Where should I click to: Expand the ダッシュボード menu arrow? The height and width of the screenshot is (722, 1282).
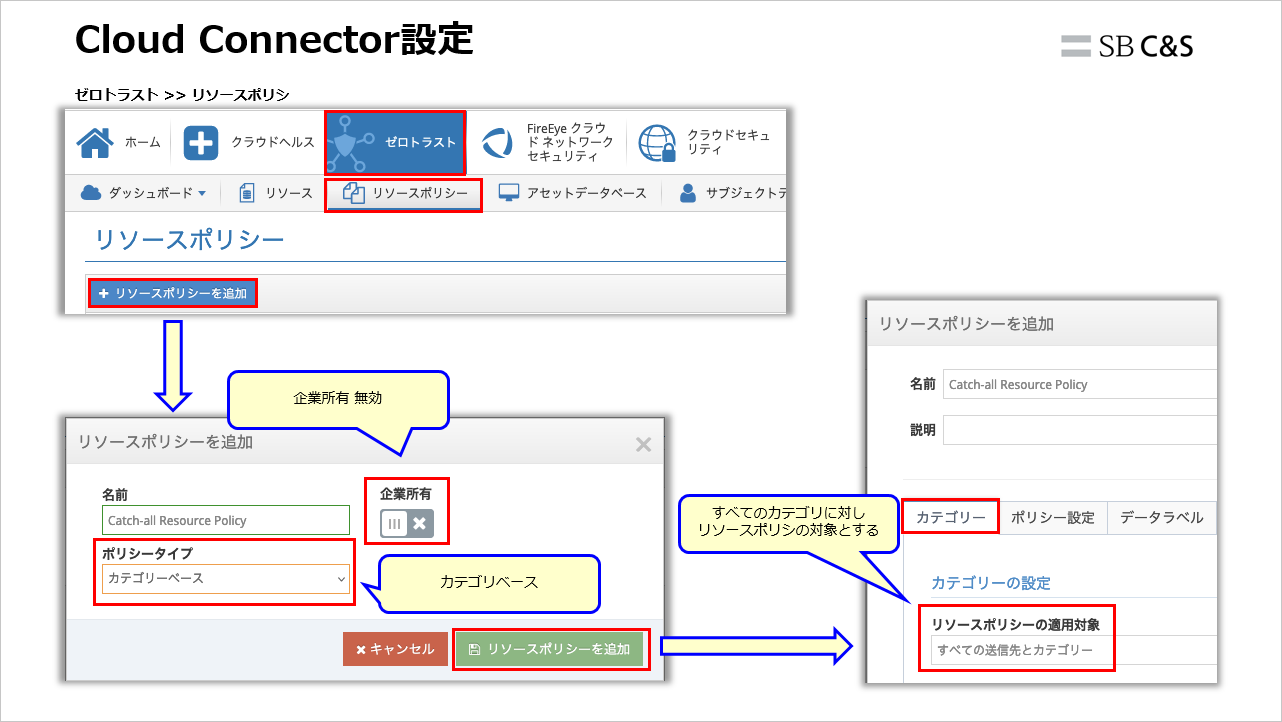coord(202,193)
